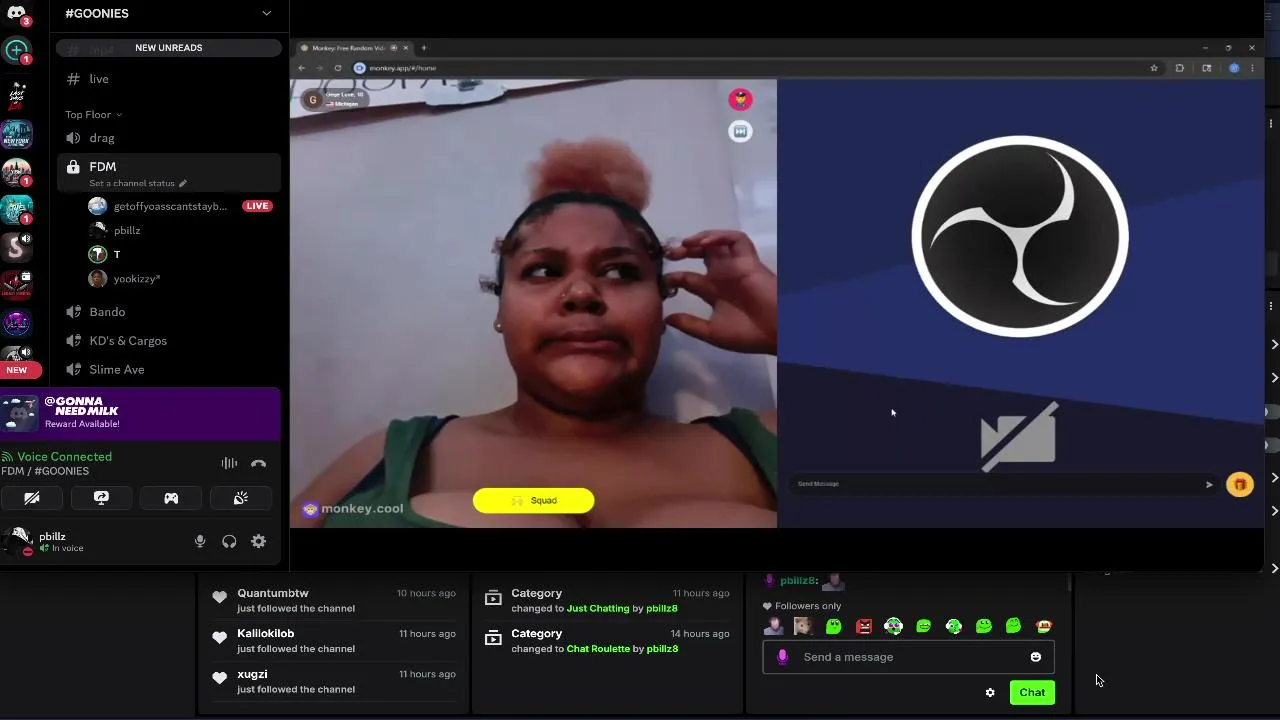Click the Send a message chat box
Viewport: 1280px width, 720px height.
click(x=909, y=657)
